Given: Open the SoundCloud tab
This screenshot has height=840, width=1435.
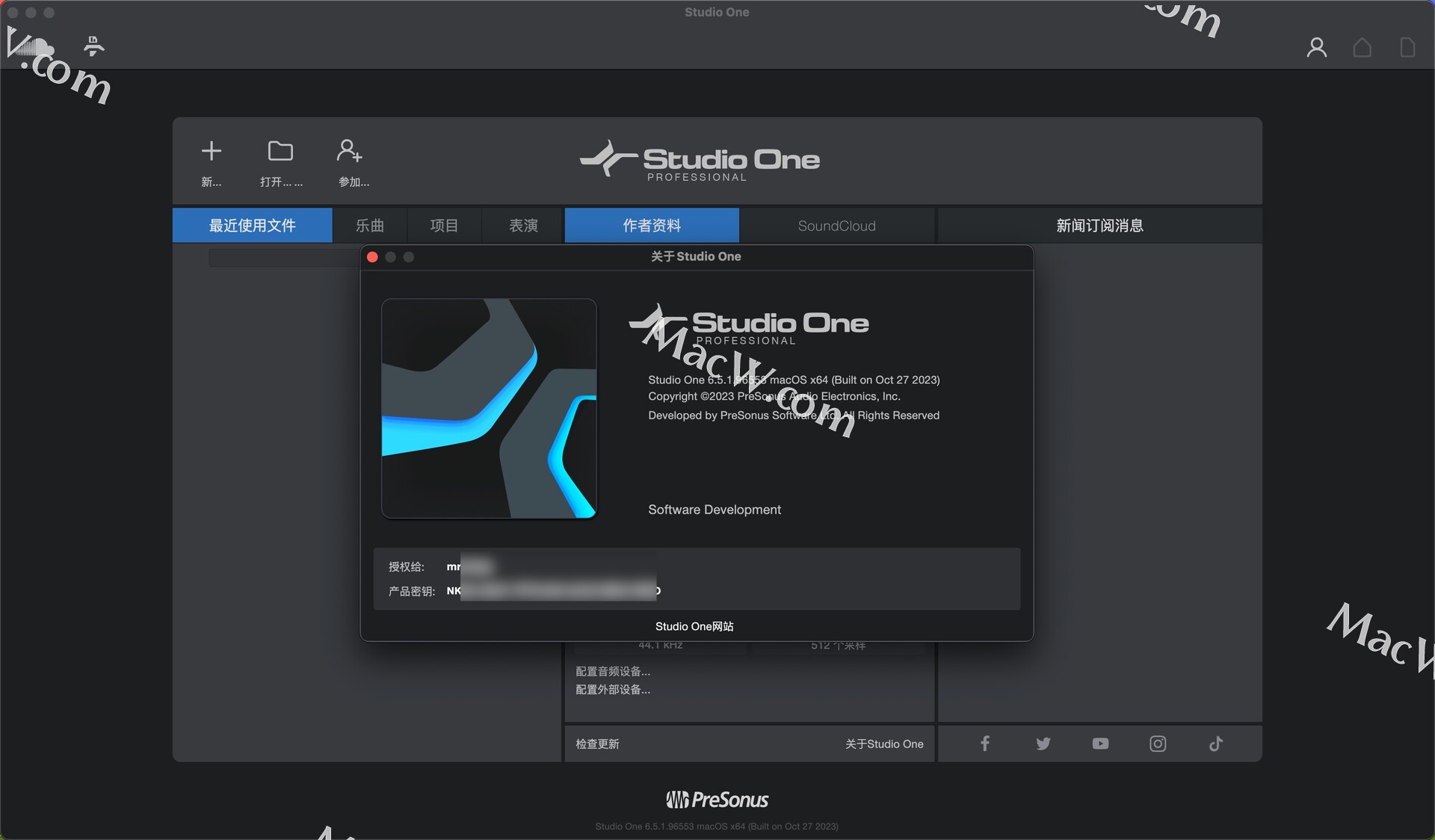Looking at the screenshot, I should (x=837, y=225).
